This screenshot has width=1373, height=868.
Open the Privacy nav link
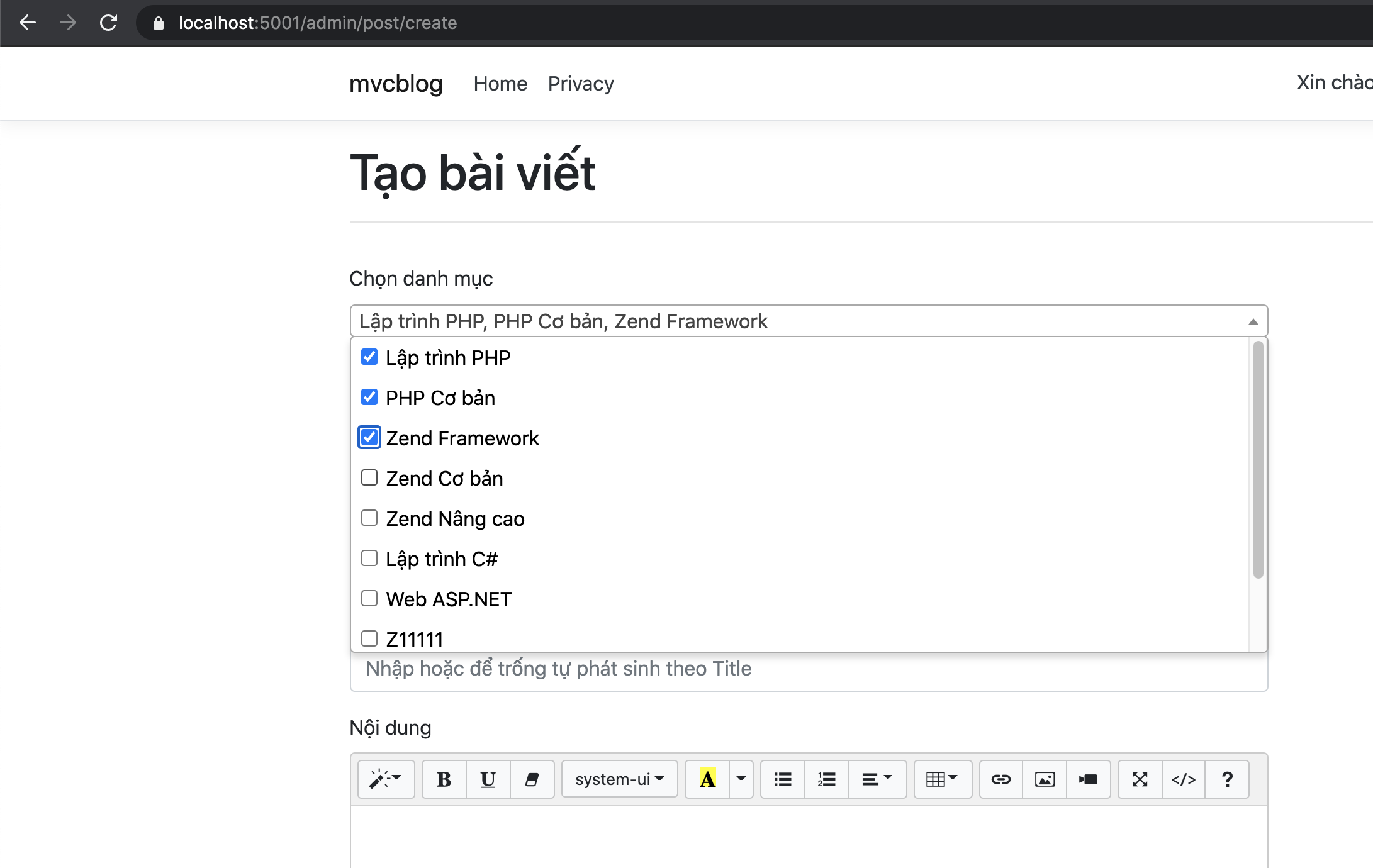click(581, 84)
